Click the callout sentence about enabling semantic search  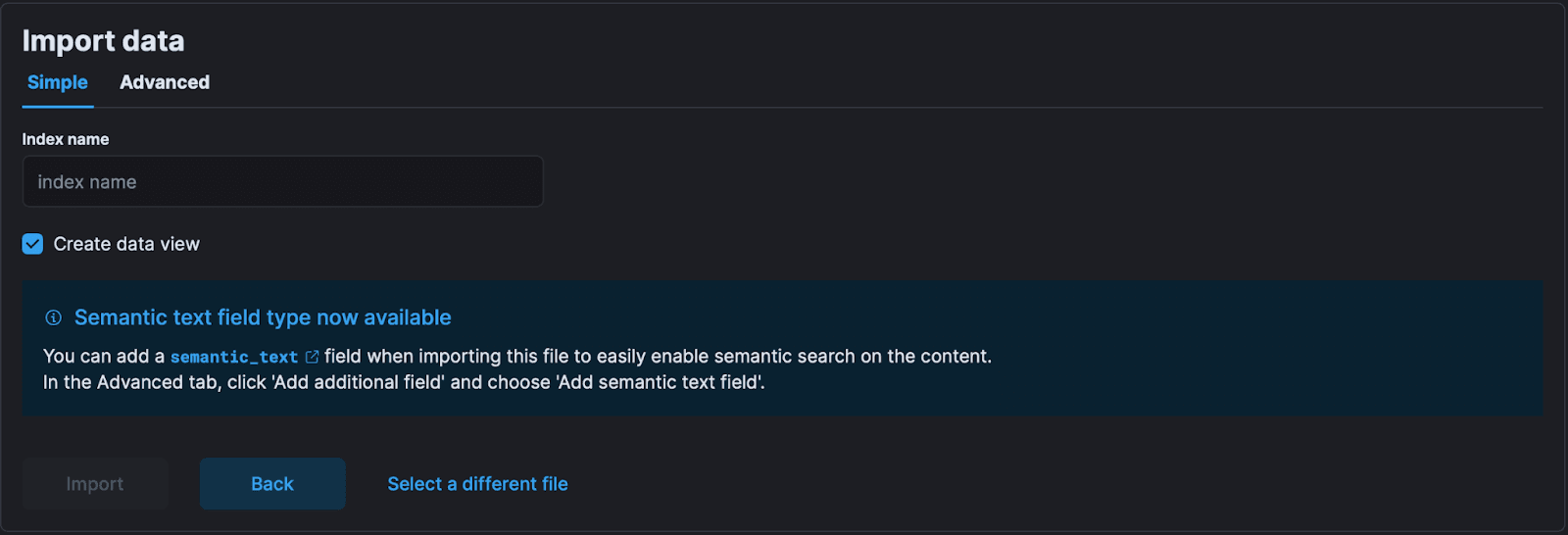pyautogui.click(x=657, y=357)
